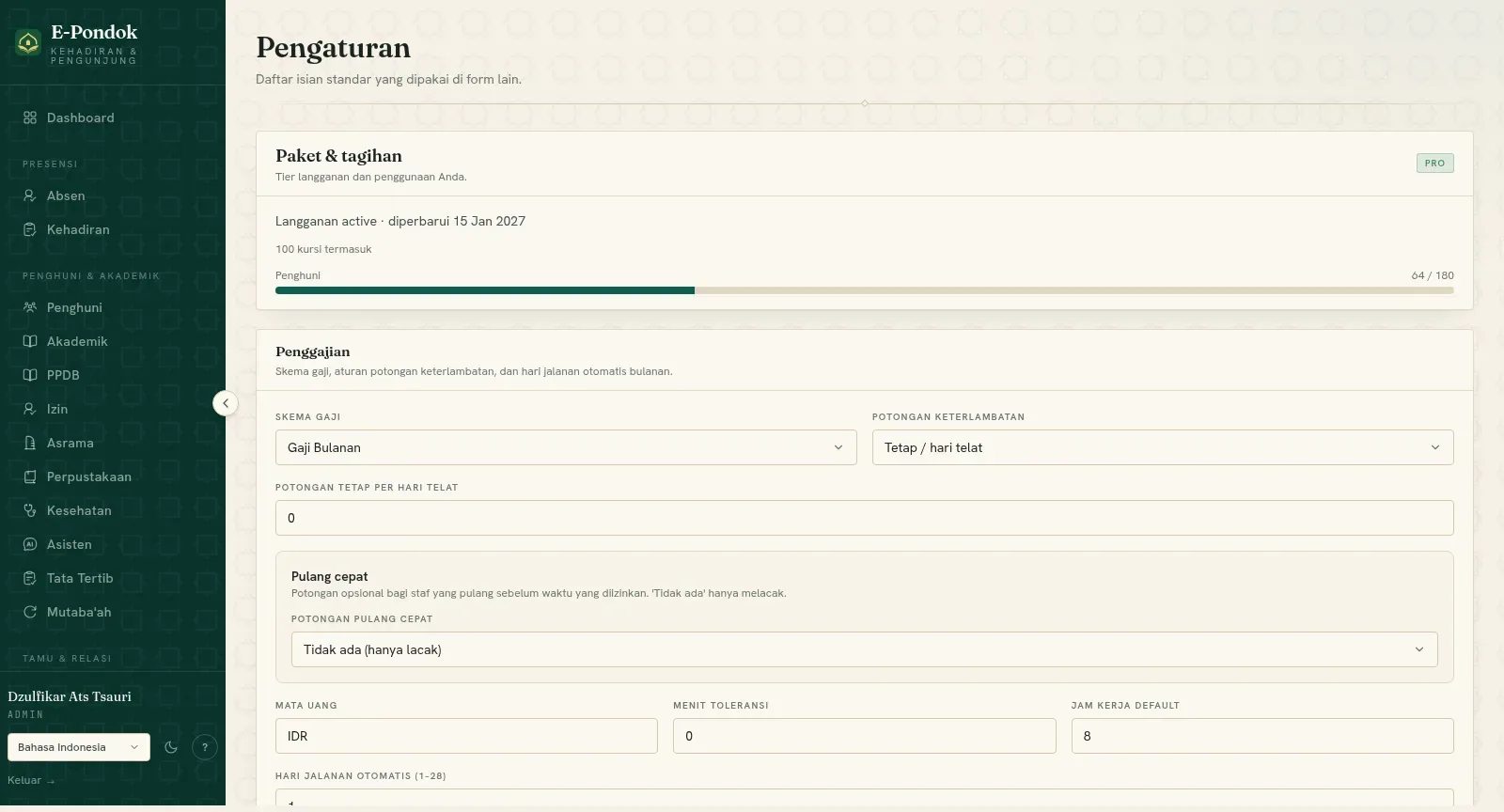
Task: Click the Kesehatan stethoscope icon
Action: (x=30, y=510)
